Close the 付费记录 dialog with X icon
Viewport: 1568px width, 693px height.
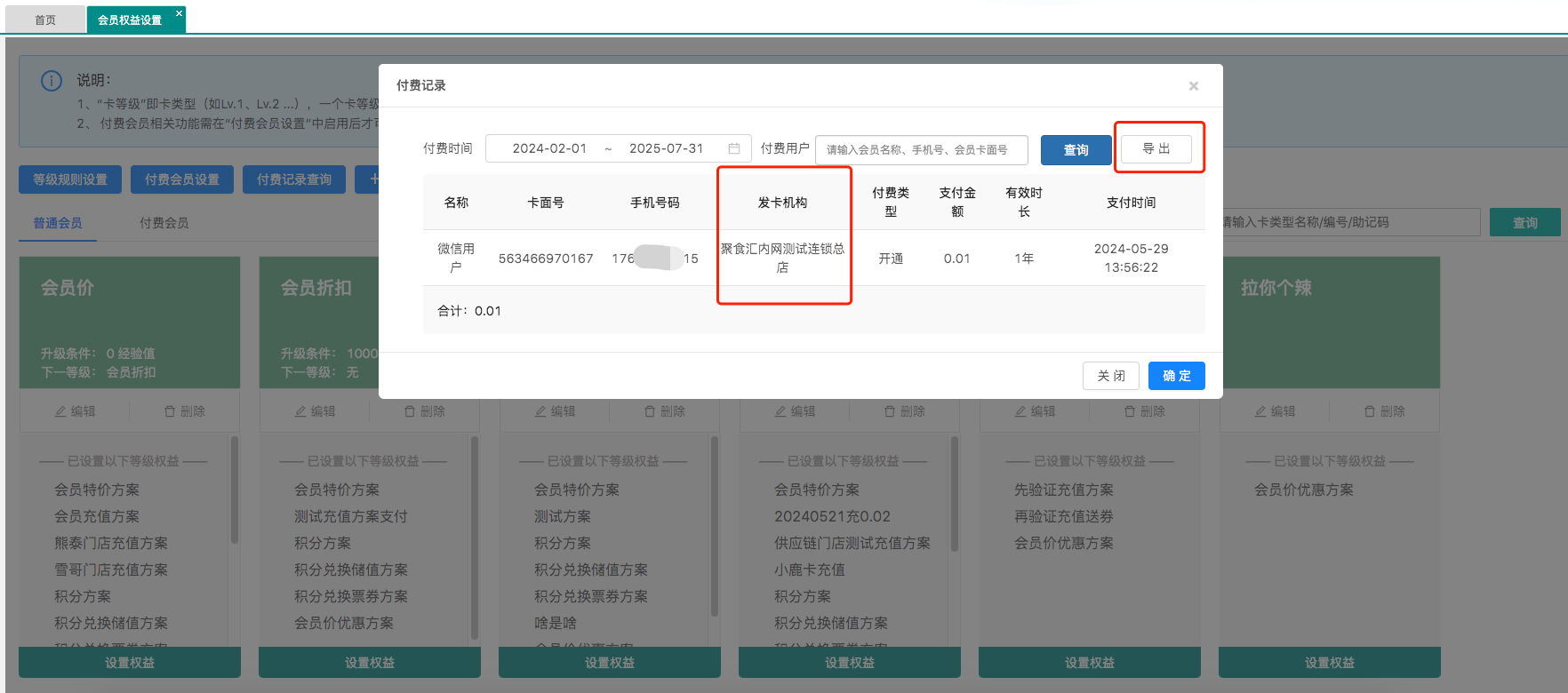coord(1194,86)
